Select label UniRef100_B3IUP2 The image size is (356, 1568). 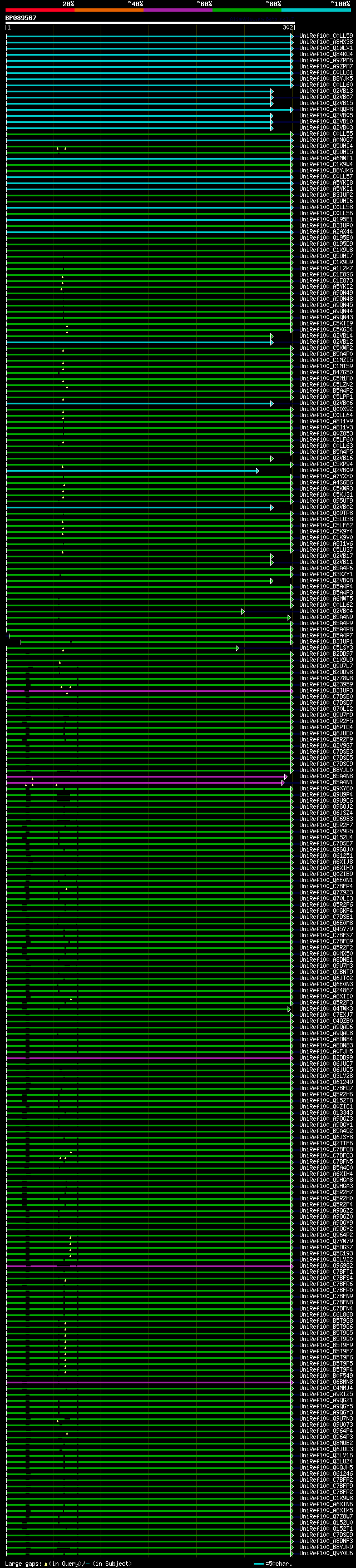(x=325, y=195)
